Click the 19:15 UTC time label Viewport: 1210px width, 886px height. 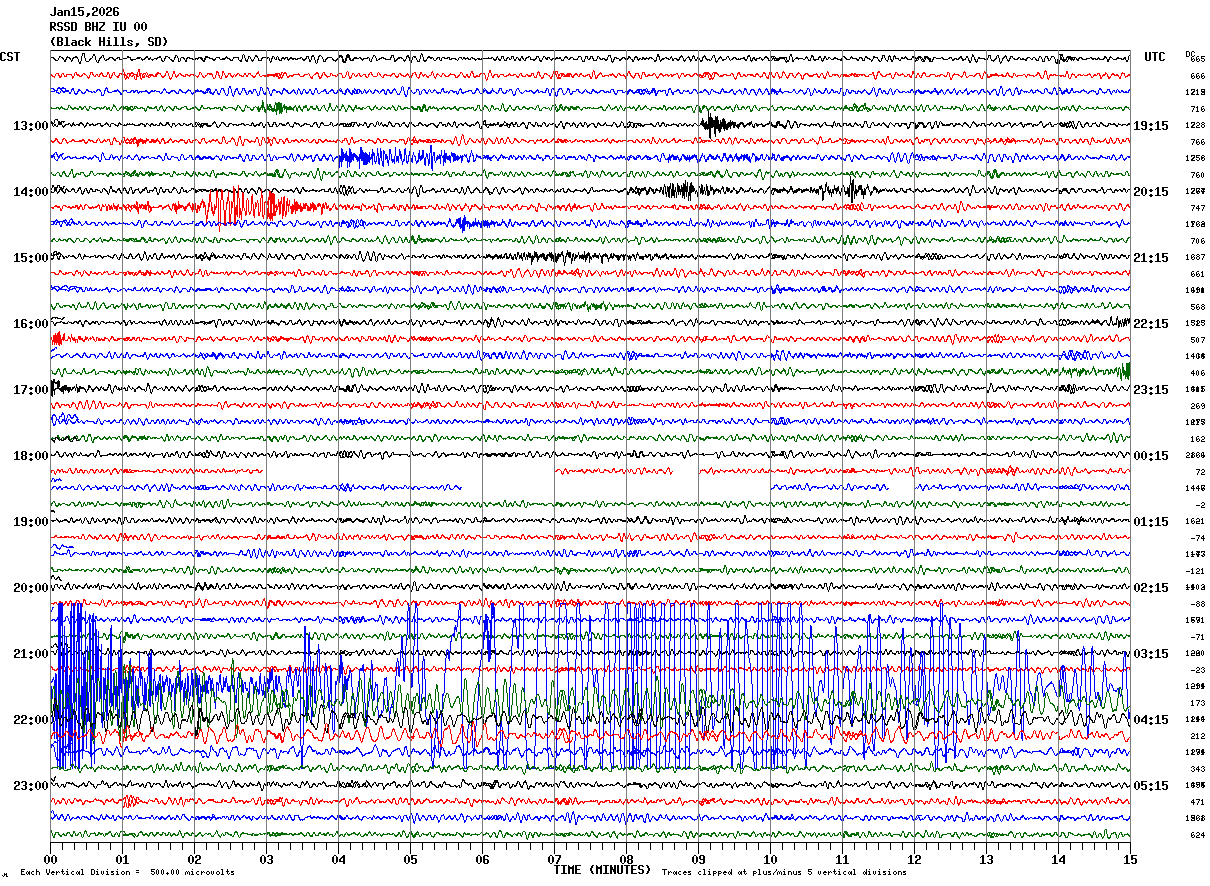click(1151, 126)
